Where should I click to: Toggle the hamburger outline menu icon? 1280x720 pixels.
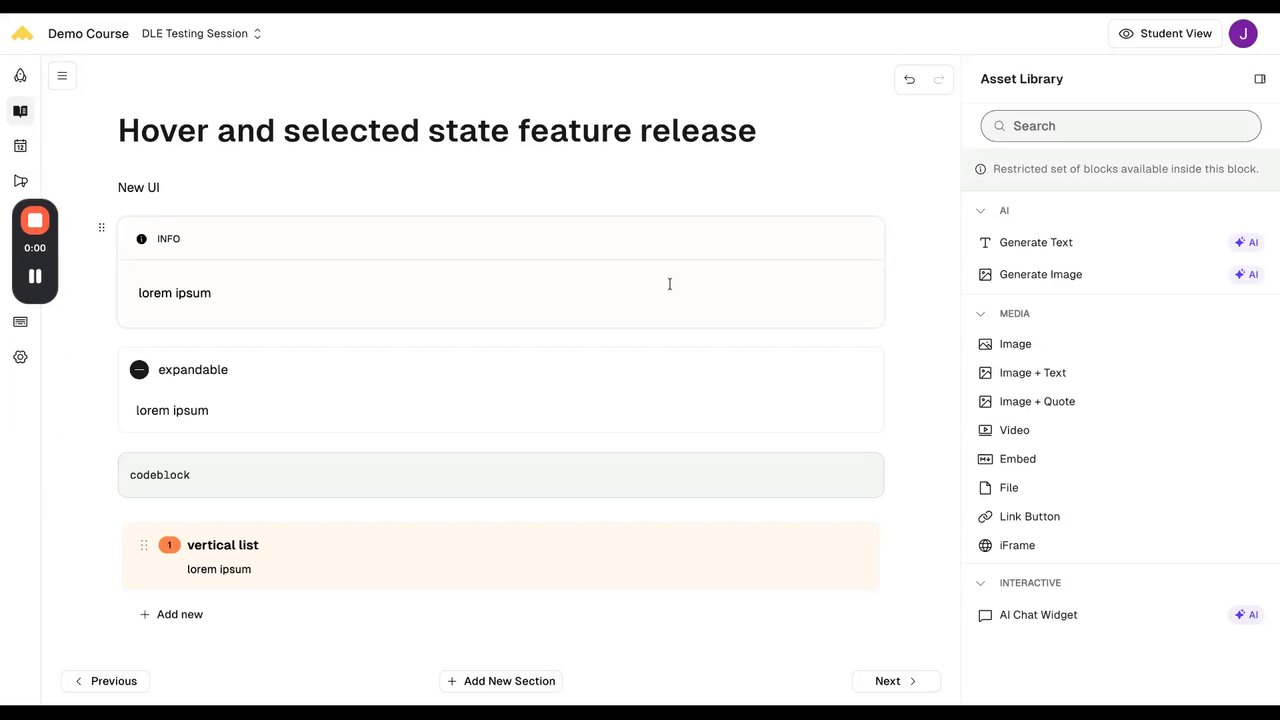(62, 76)
